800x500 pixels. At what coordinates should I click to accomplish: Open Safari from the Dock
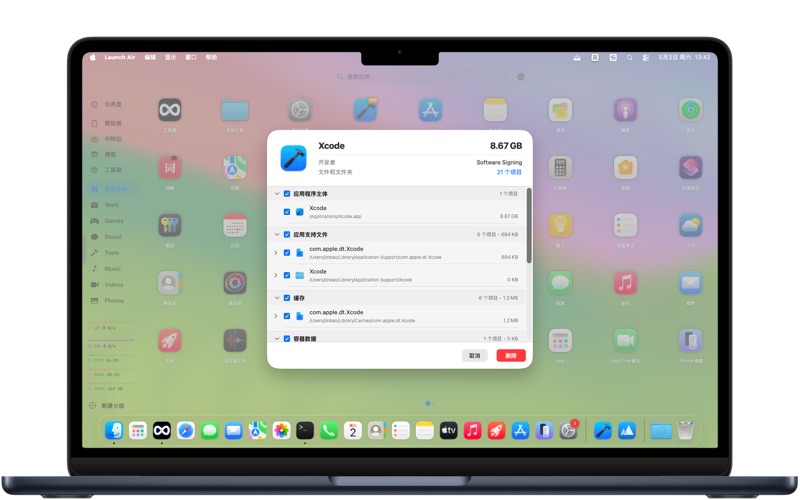(x=186, y=431)
